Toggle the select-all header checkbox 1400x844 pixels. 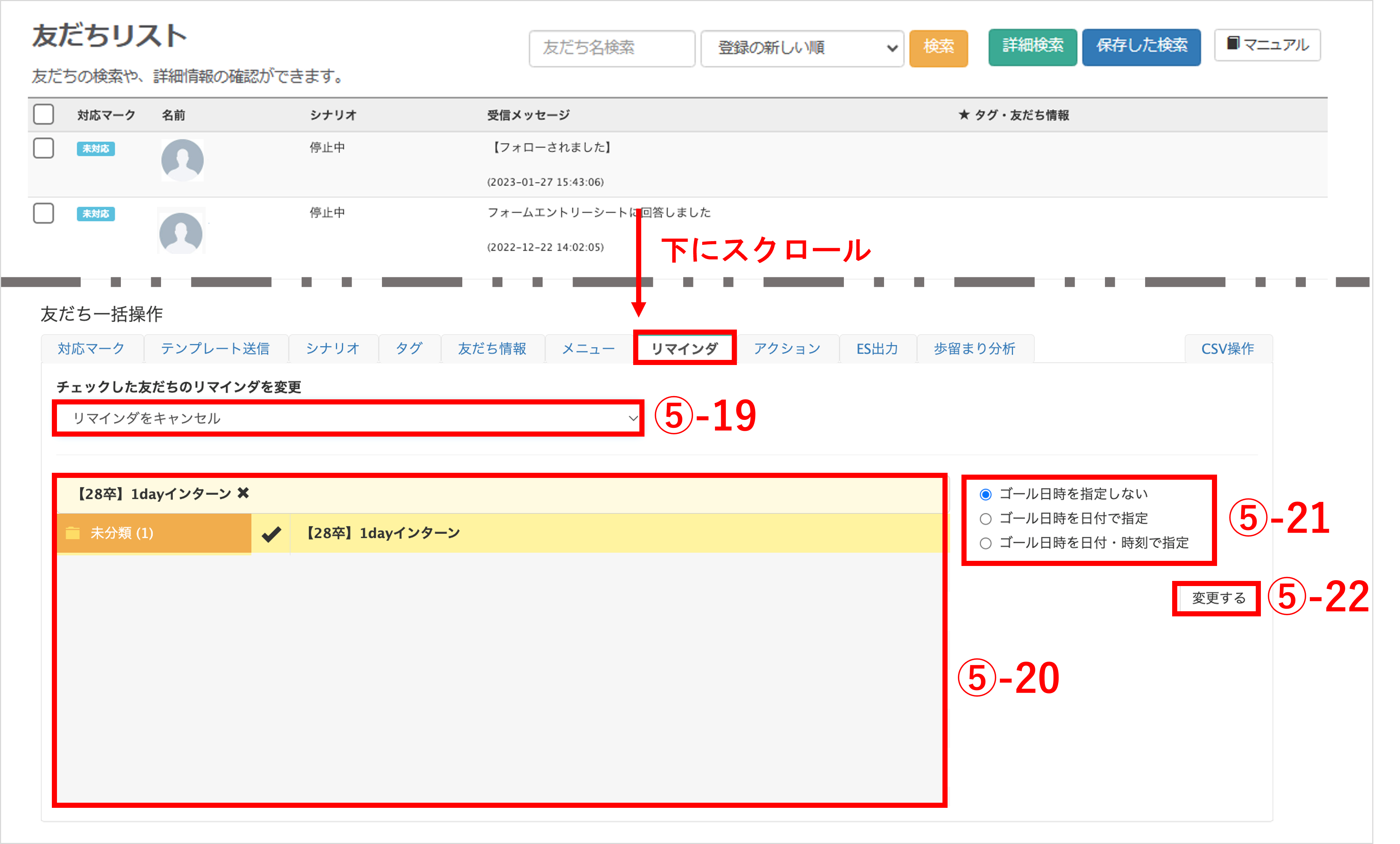click(44, 114)
